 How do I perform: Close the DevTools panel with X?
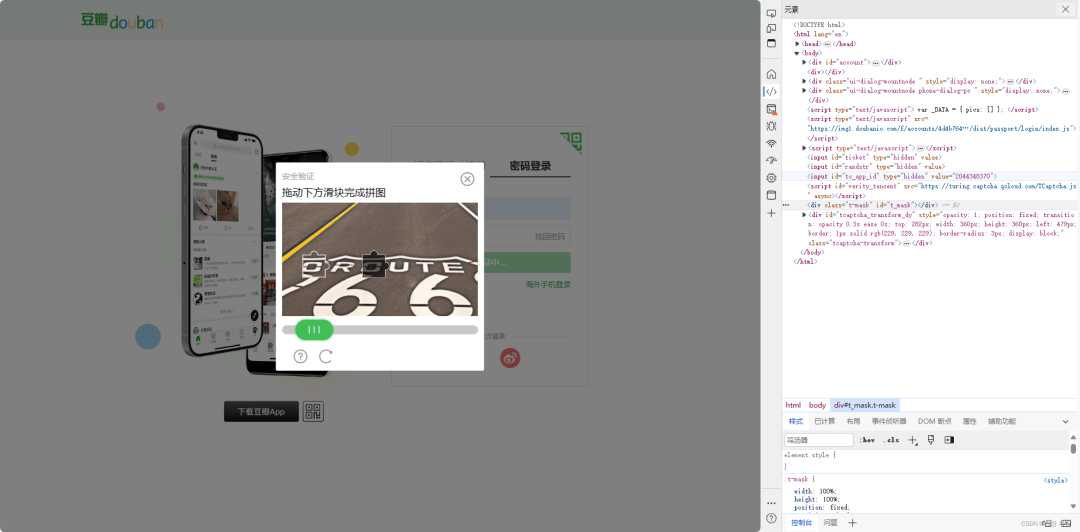[x=1064, y=9]
